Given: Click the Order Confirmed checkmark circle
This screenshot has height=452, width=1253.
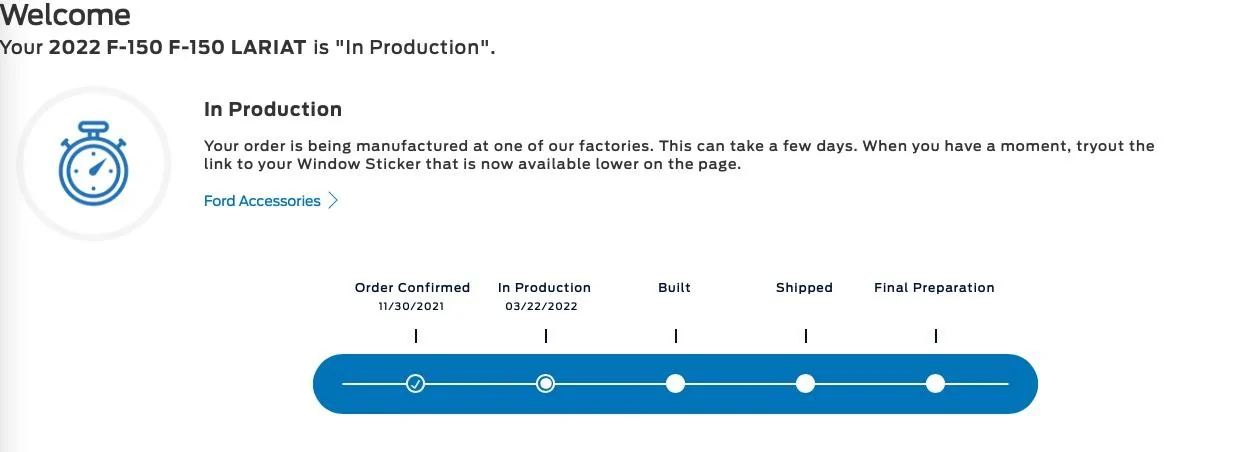Looking at the screenshot, I should [x=416, y=383].
